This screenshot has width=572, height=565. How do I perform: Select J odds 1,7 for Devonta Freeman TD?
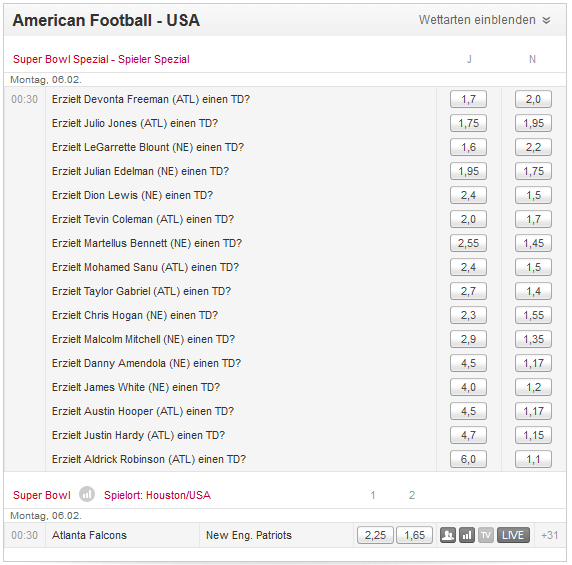[468, 99]
